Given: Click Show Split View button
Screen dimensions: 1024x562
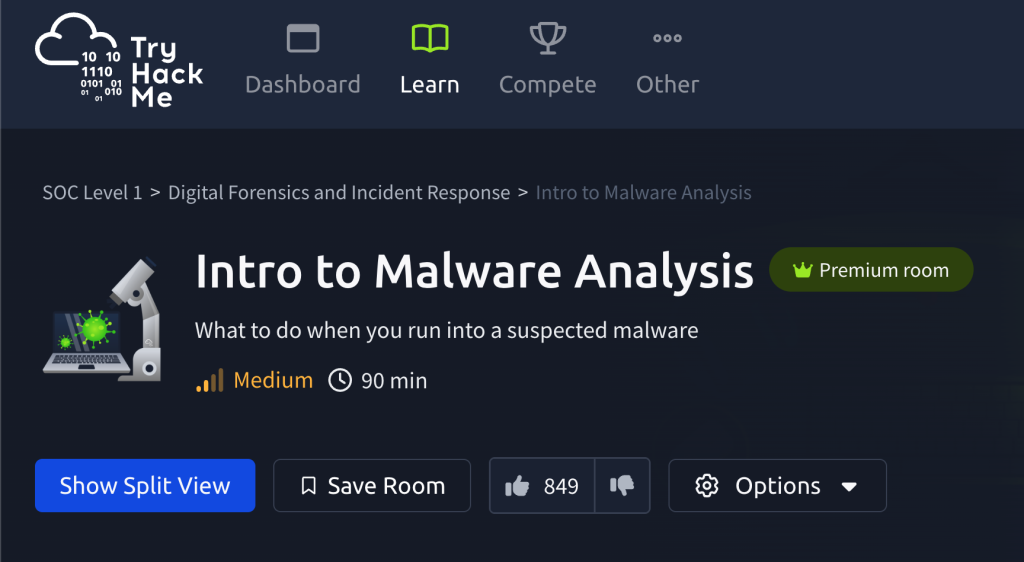Looking at the screenshot, I should (145, 486).
